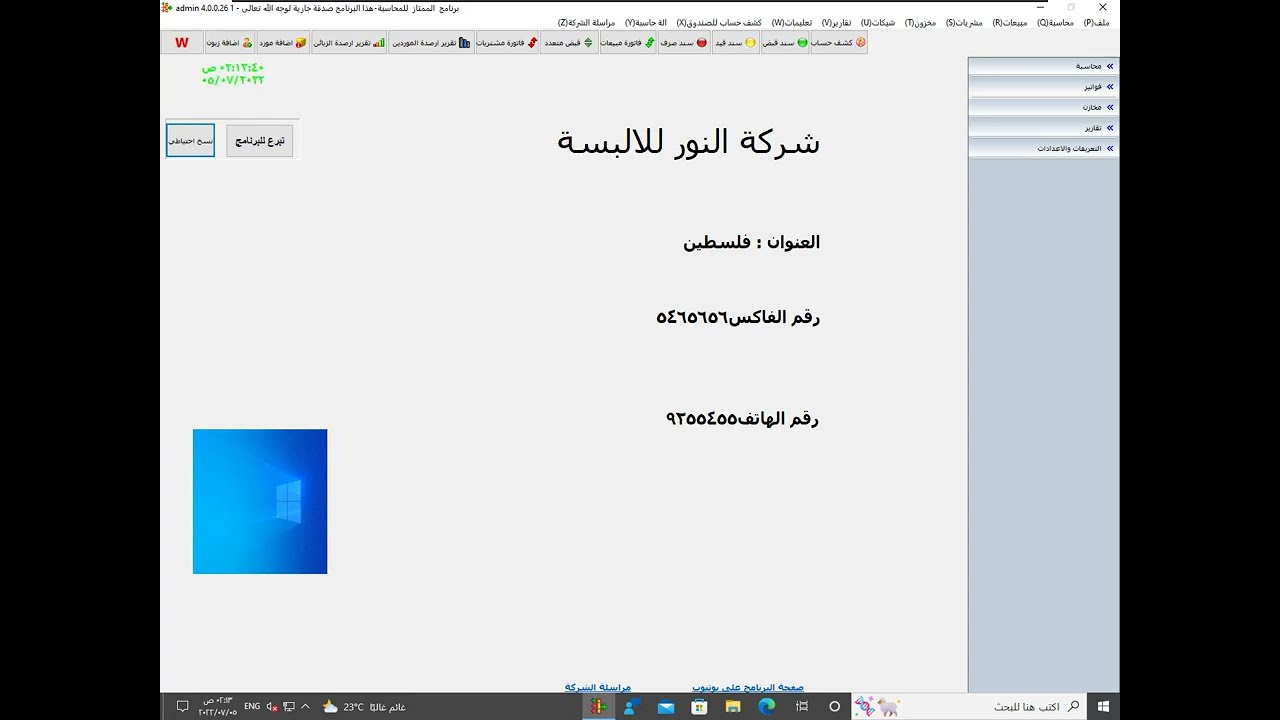The width and height of the screenshot is (1280, 720).
Task: Open the تقرير ارصدة الزبائن report
Action: pos(349,43)
